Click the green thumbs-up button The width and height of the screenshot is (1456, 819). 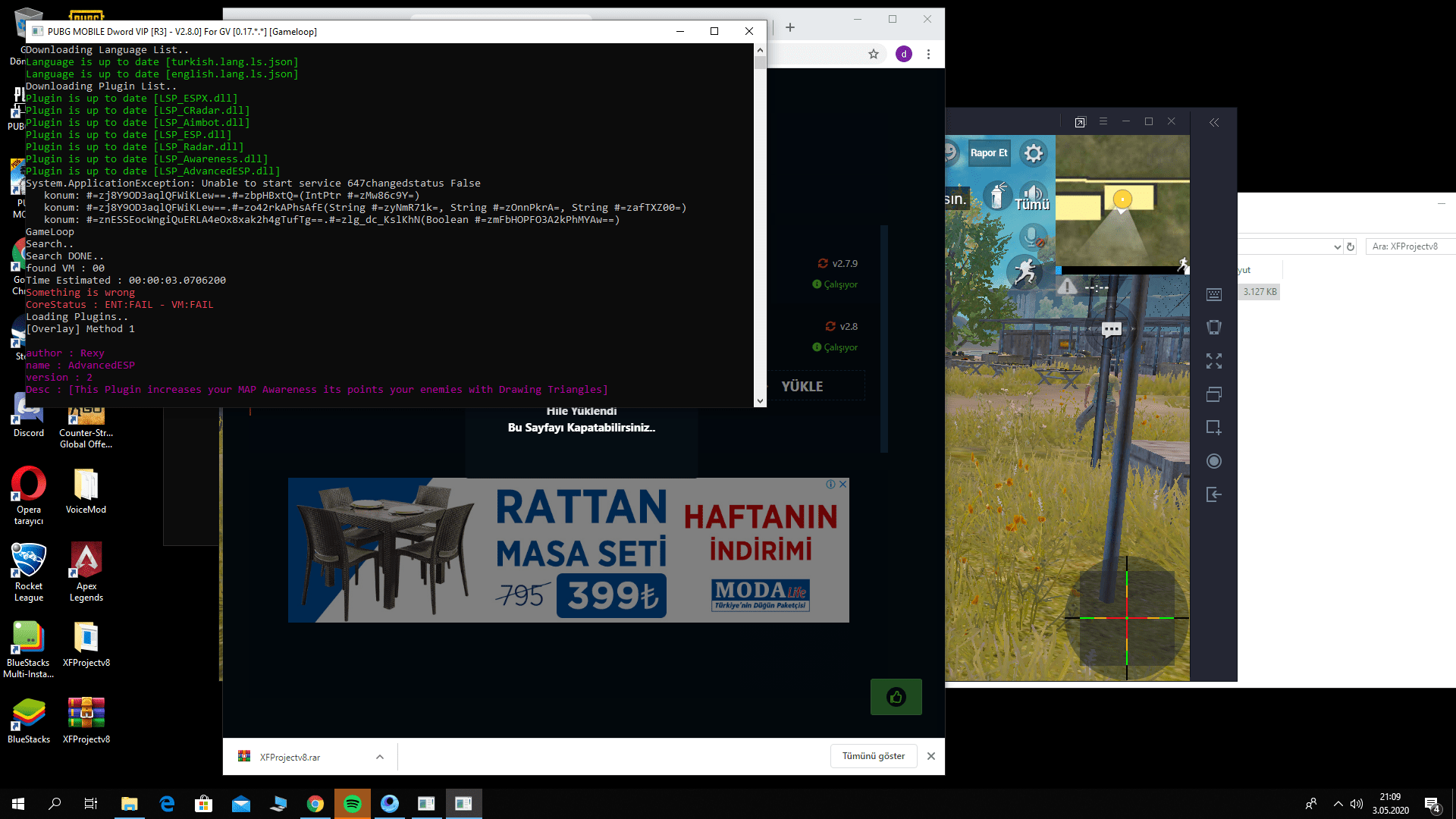(896, 697)
